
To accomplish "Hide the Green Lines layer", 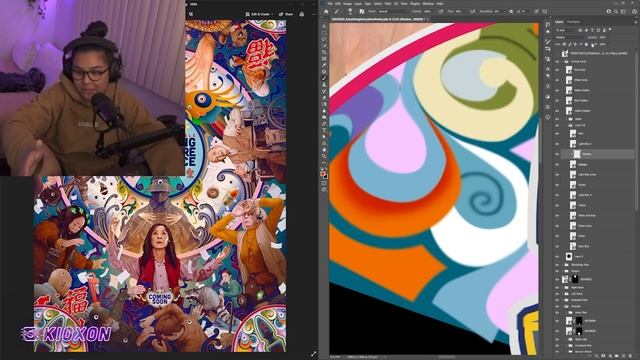I will click(x=557, y=226).
